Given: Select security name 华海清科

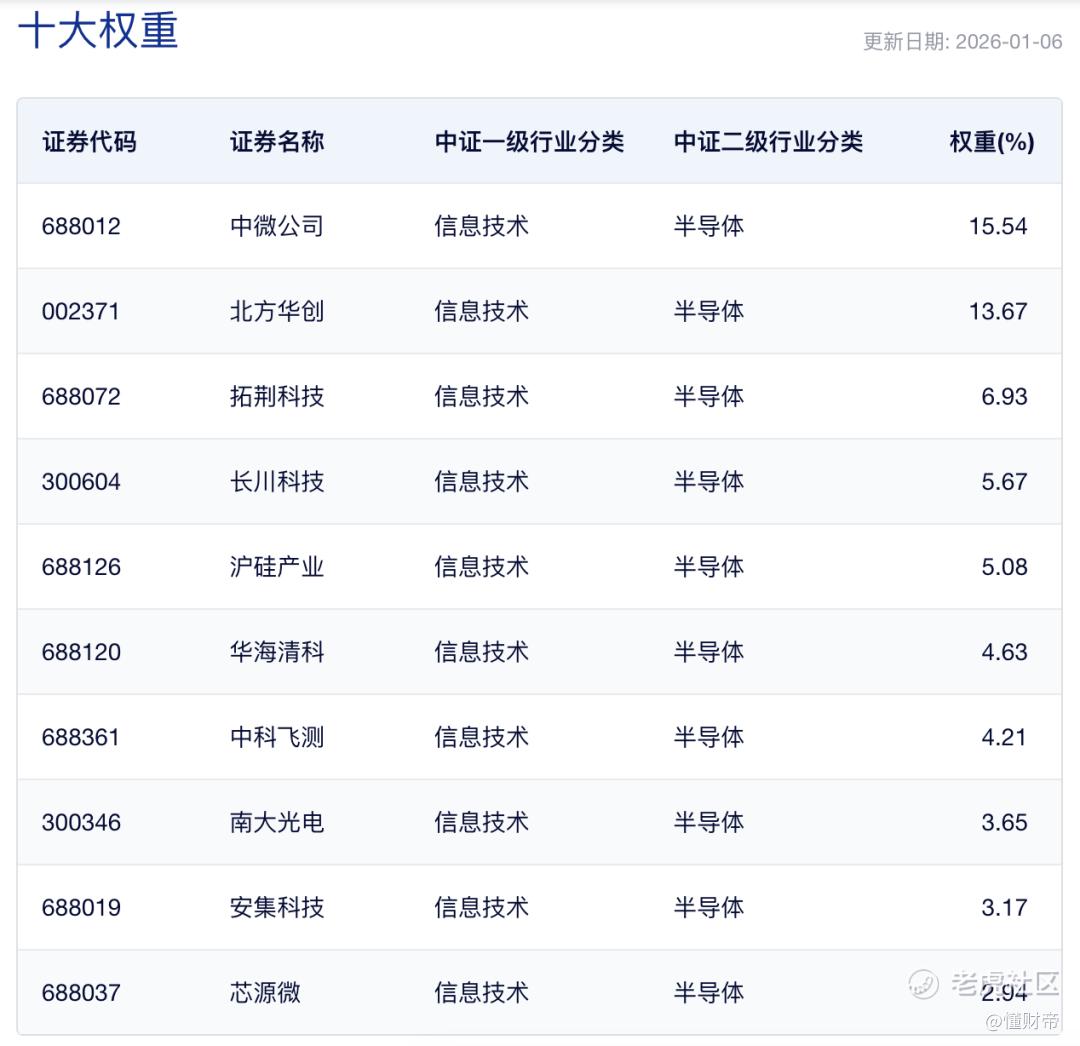Looking at the screenshot, I should pos(277,652).
